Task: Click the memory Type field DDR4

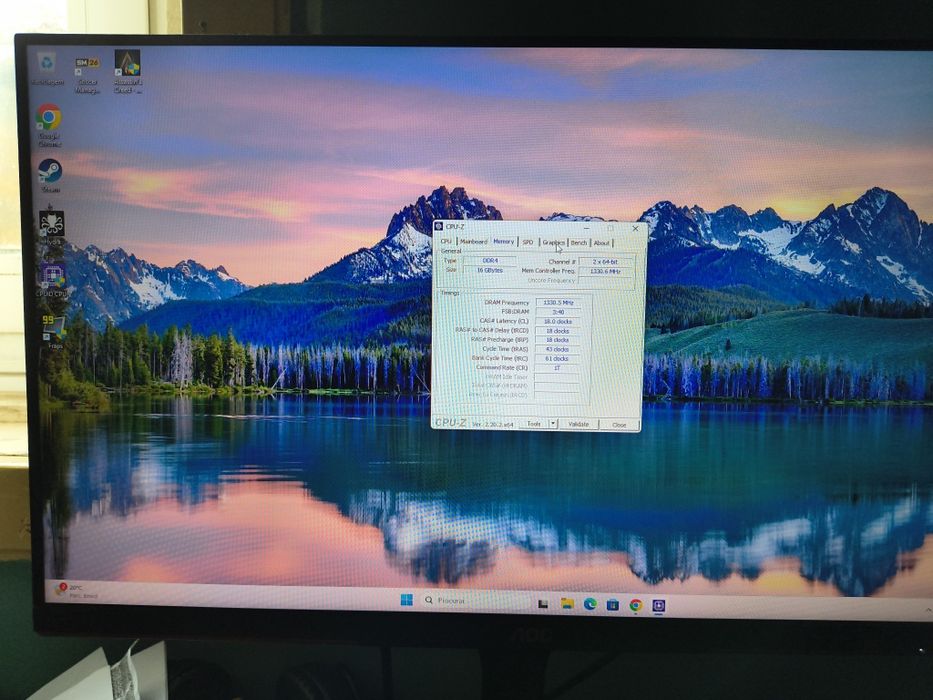Action: [490, 260]
